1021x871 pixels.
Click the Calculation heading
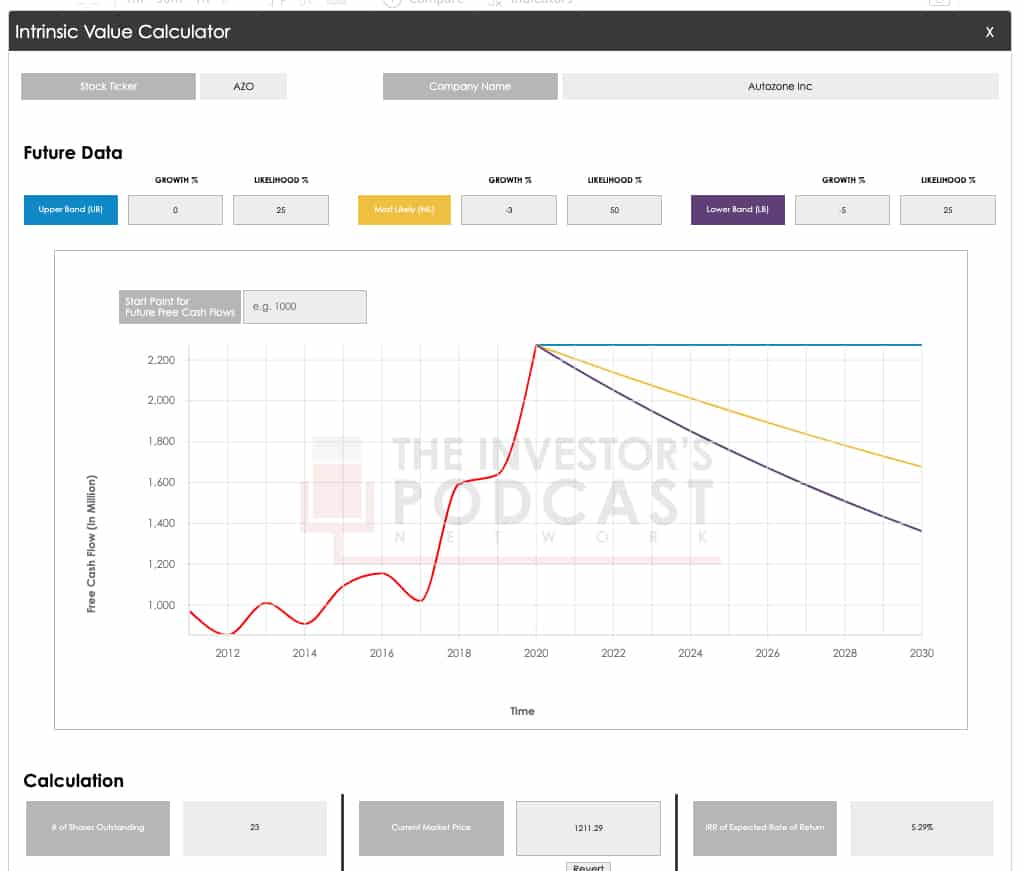[x=74, y=781]
